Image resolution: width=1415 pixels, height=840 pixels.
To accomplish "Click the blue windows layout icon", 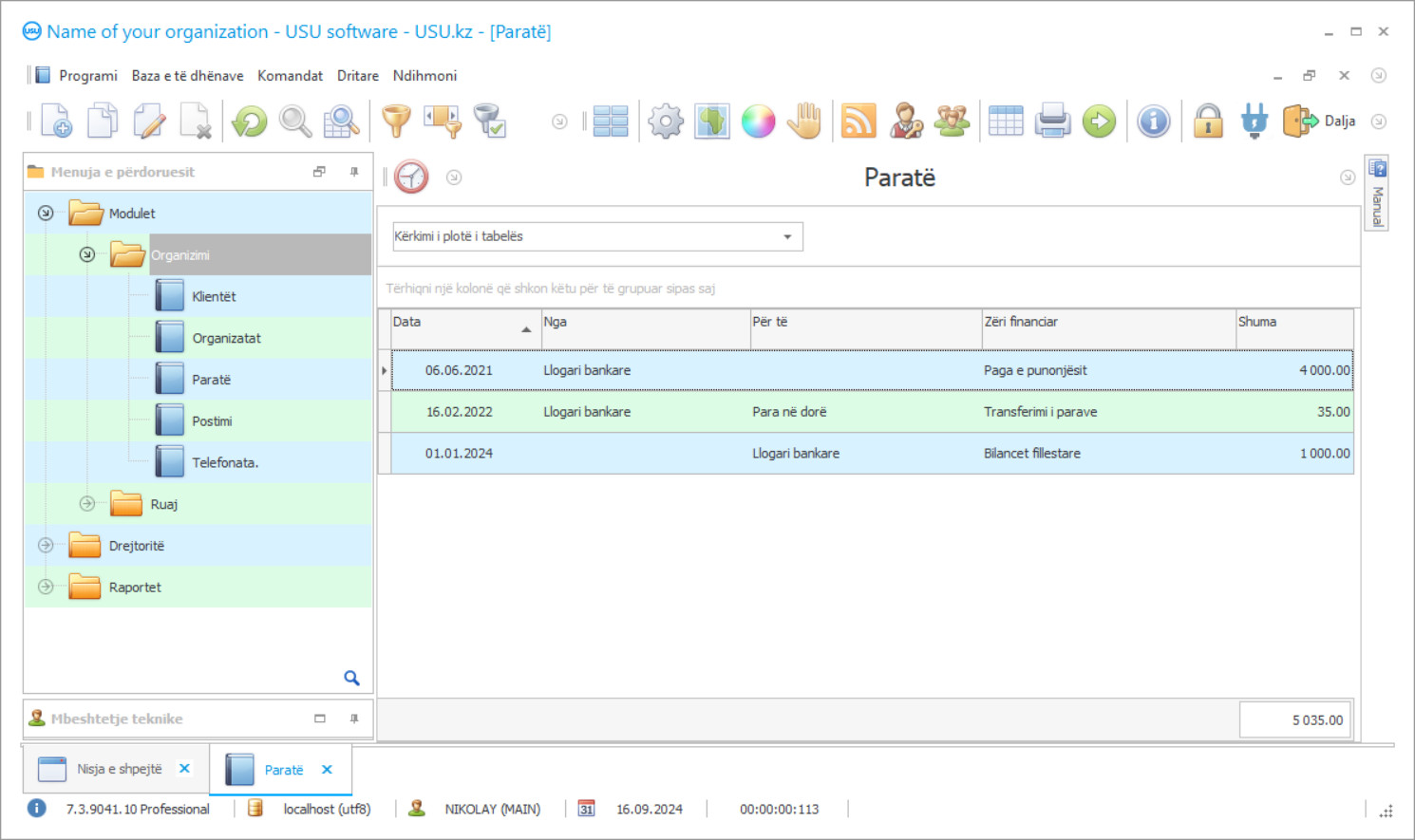I will (x=611, y=121).
